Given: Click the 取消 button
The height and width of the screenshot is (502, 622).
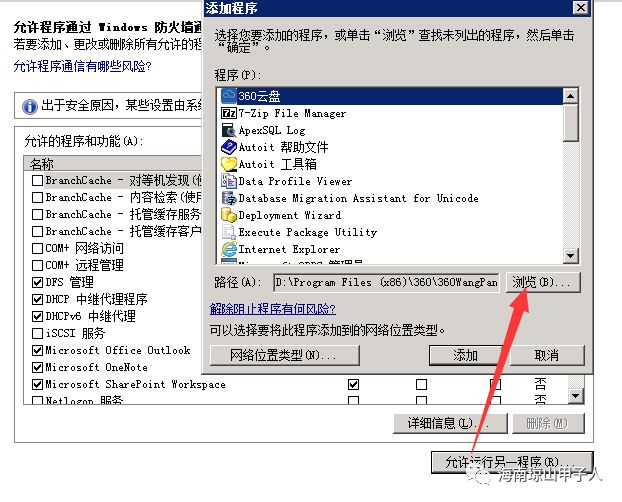Looking at the screenshot, I should tap(547, 355).
